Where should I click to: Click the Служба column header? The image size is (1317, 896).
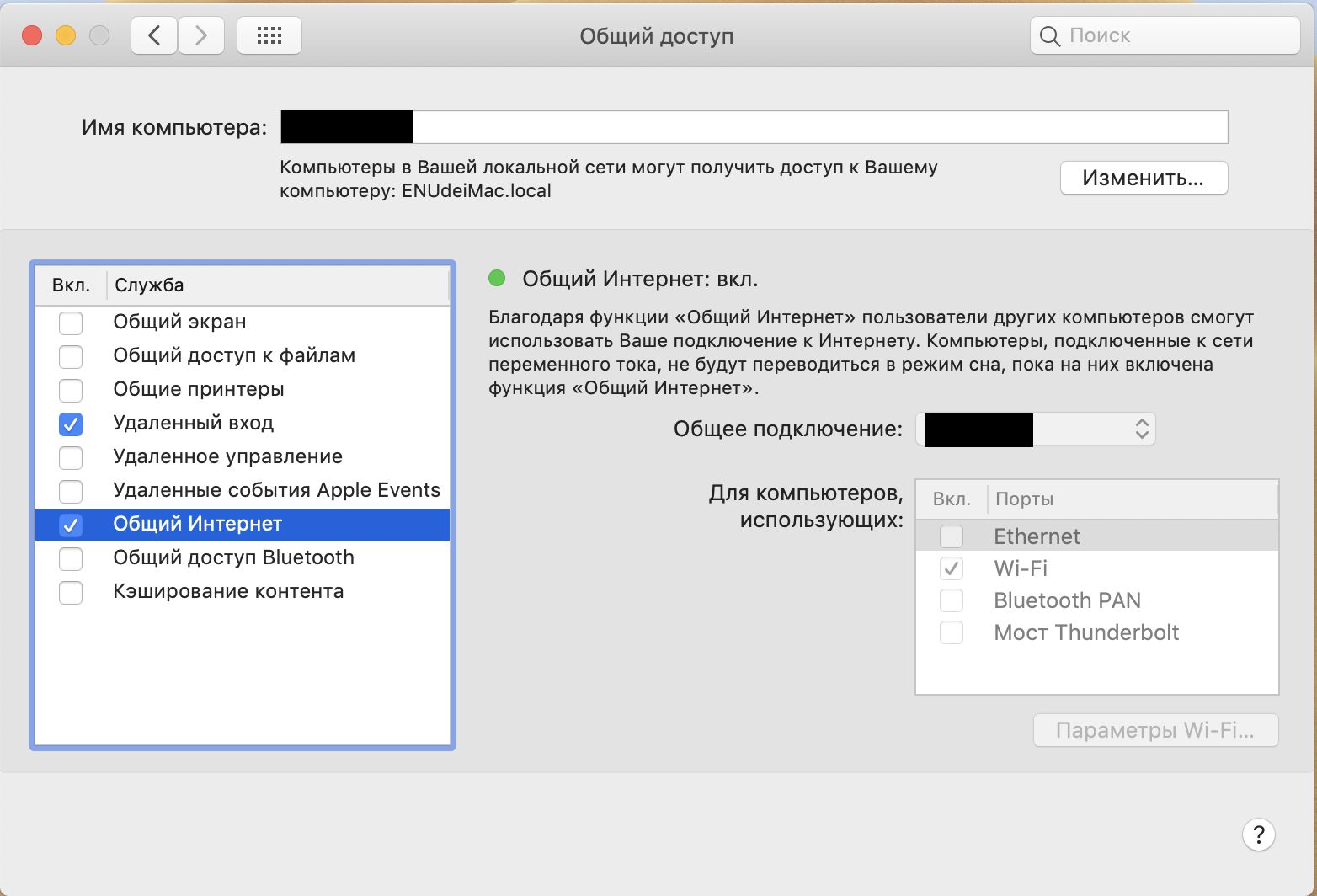278,285
